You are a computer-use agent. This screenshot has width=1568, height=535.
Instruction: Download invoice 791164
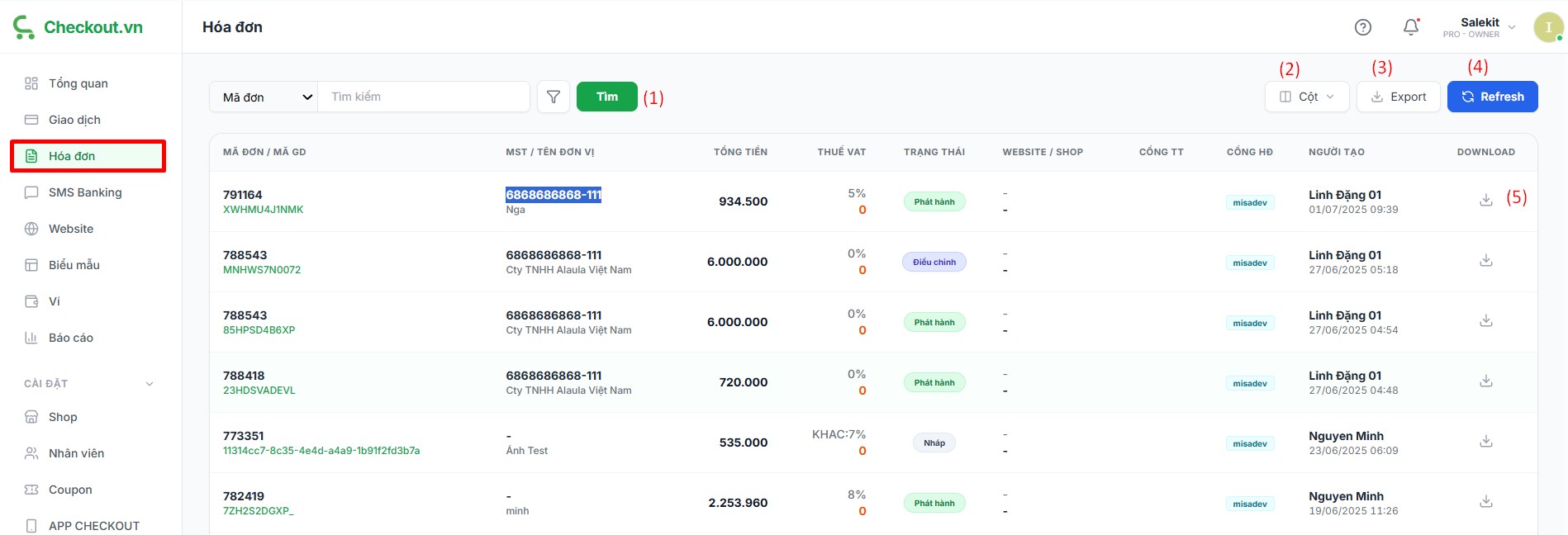coord(1485,201)
